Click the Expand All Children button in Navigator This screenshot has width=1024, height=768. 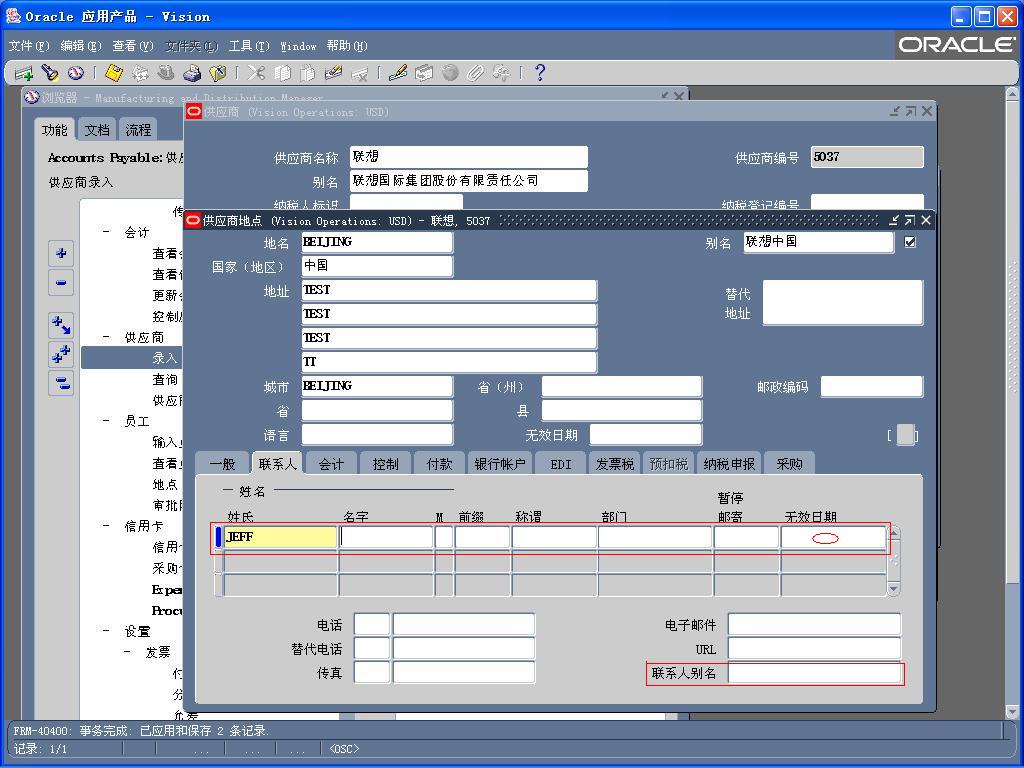[61, 325]
